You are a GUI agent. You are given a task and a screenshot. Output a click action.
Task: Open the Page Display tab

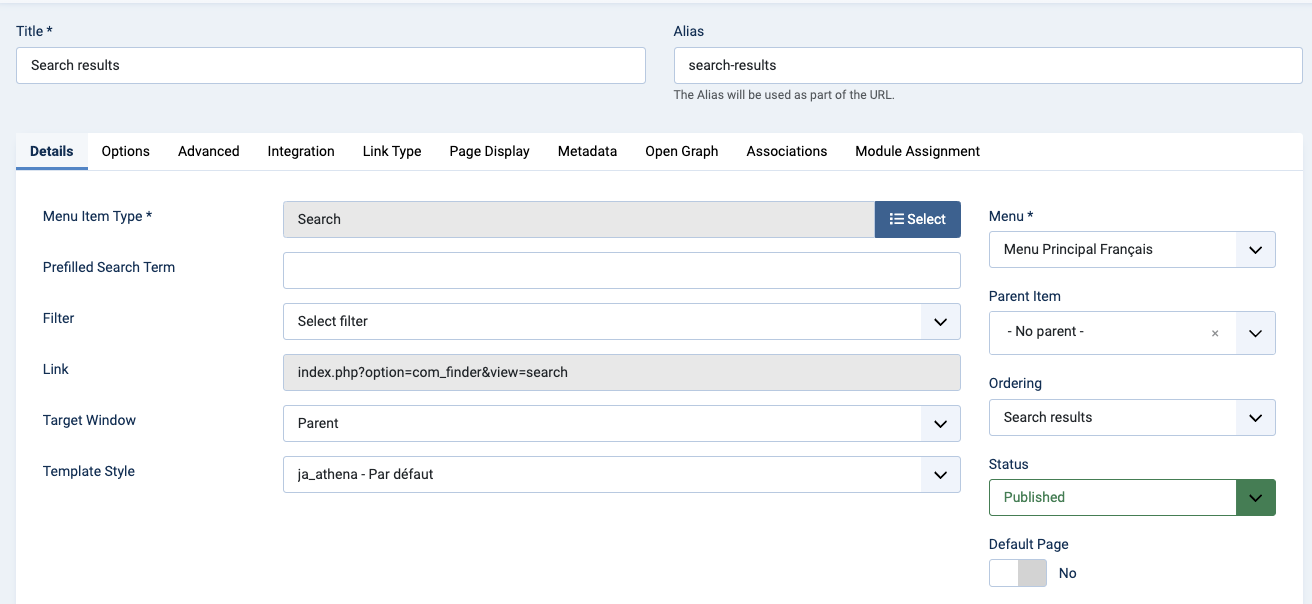pyautogui.click(x=489, y=151)
